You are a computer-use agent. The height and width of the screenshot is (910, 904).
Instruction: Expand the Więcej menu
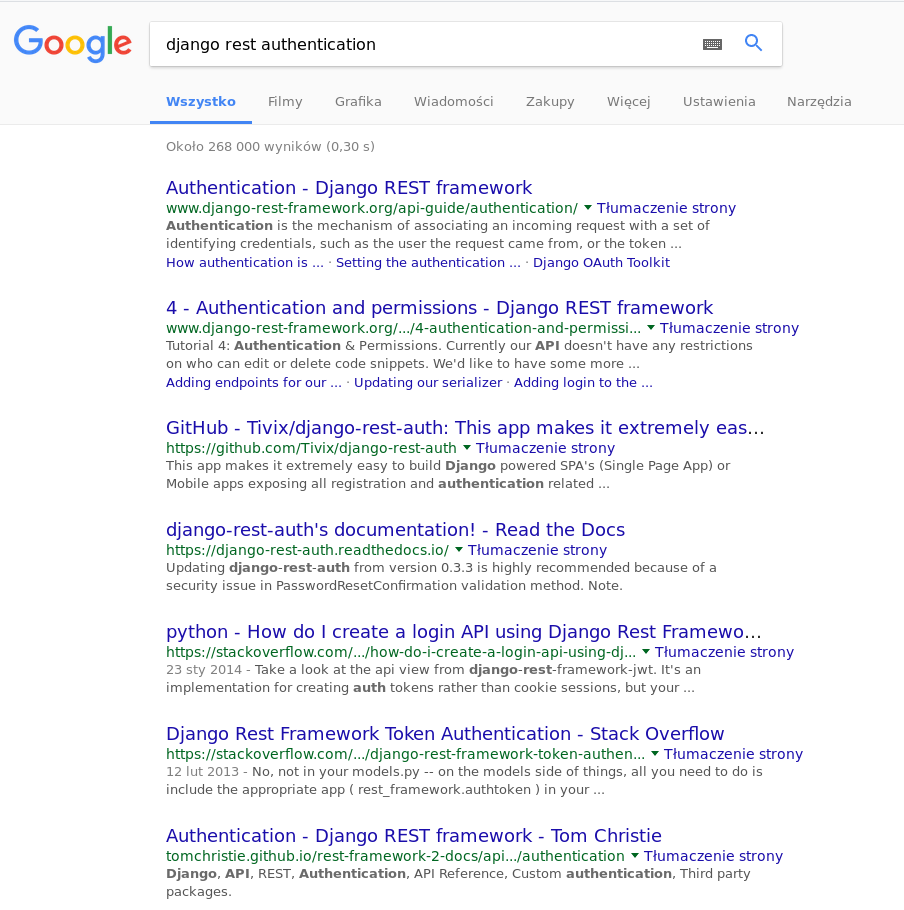coord(628,101)
